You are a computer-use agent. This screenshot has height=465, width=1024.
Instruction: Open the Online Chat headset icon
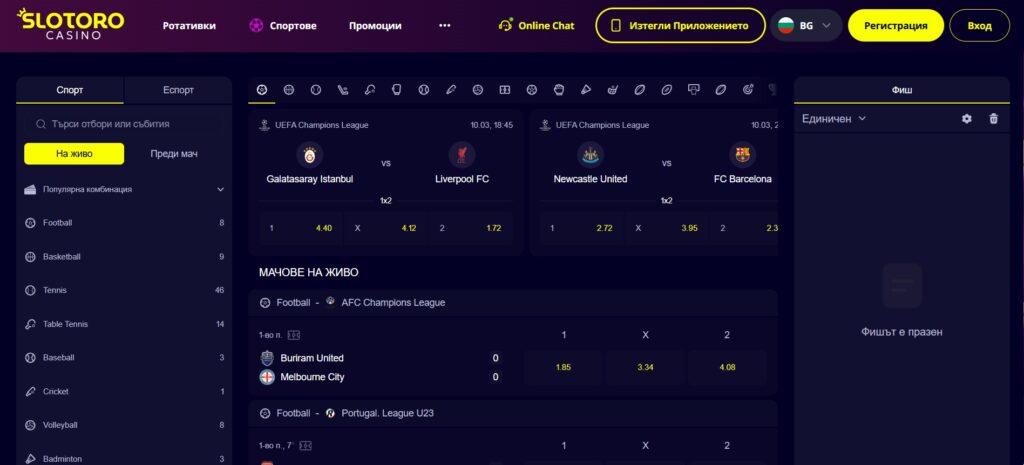tap(506, 25)
